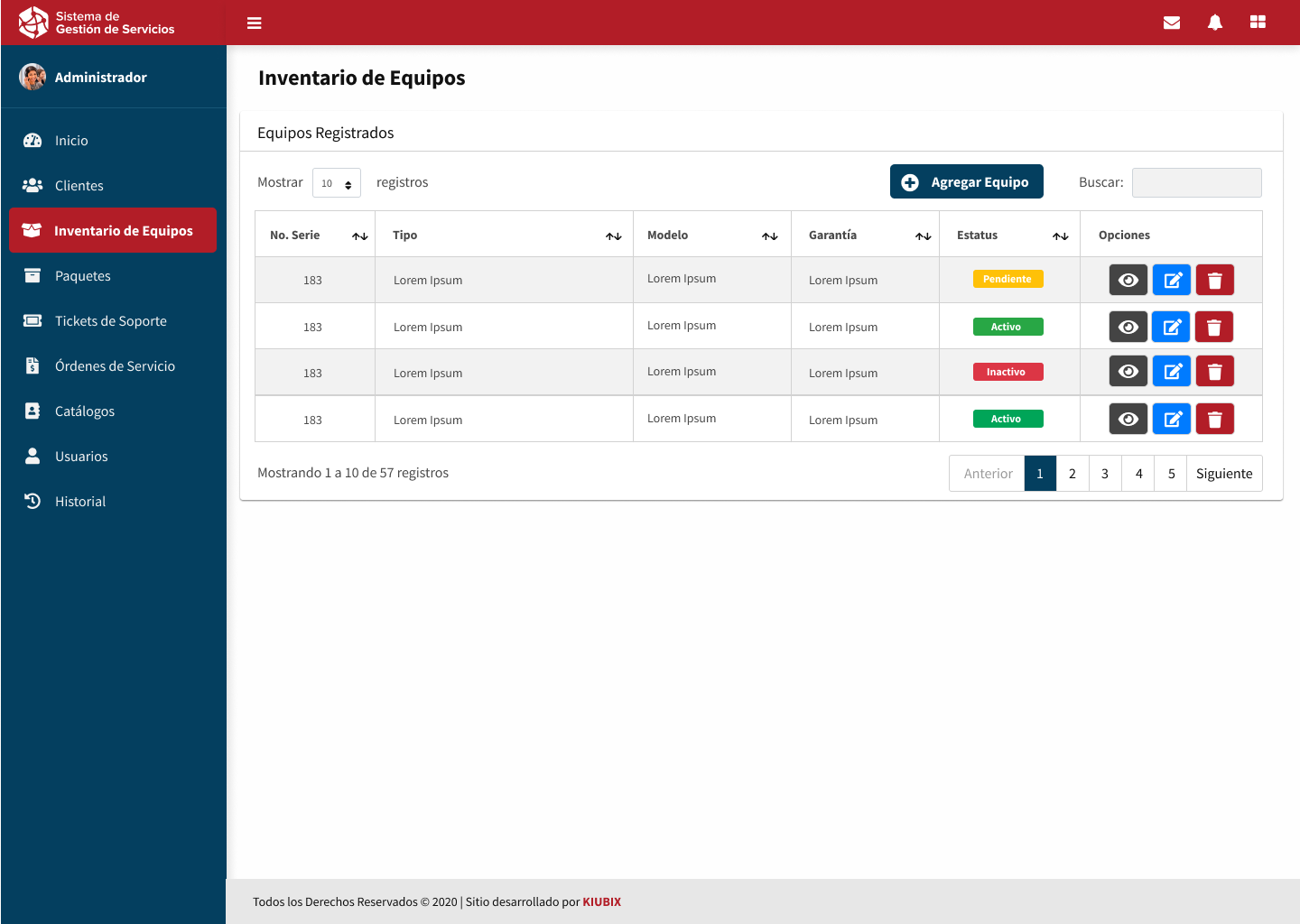Click the Administrador profile avatar
Viewport: 1300px width, 924px height.
[x=32, y=78]
